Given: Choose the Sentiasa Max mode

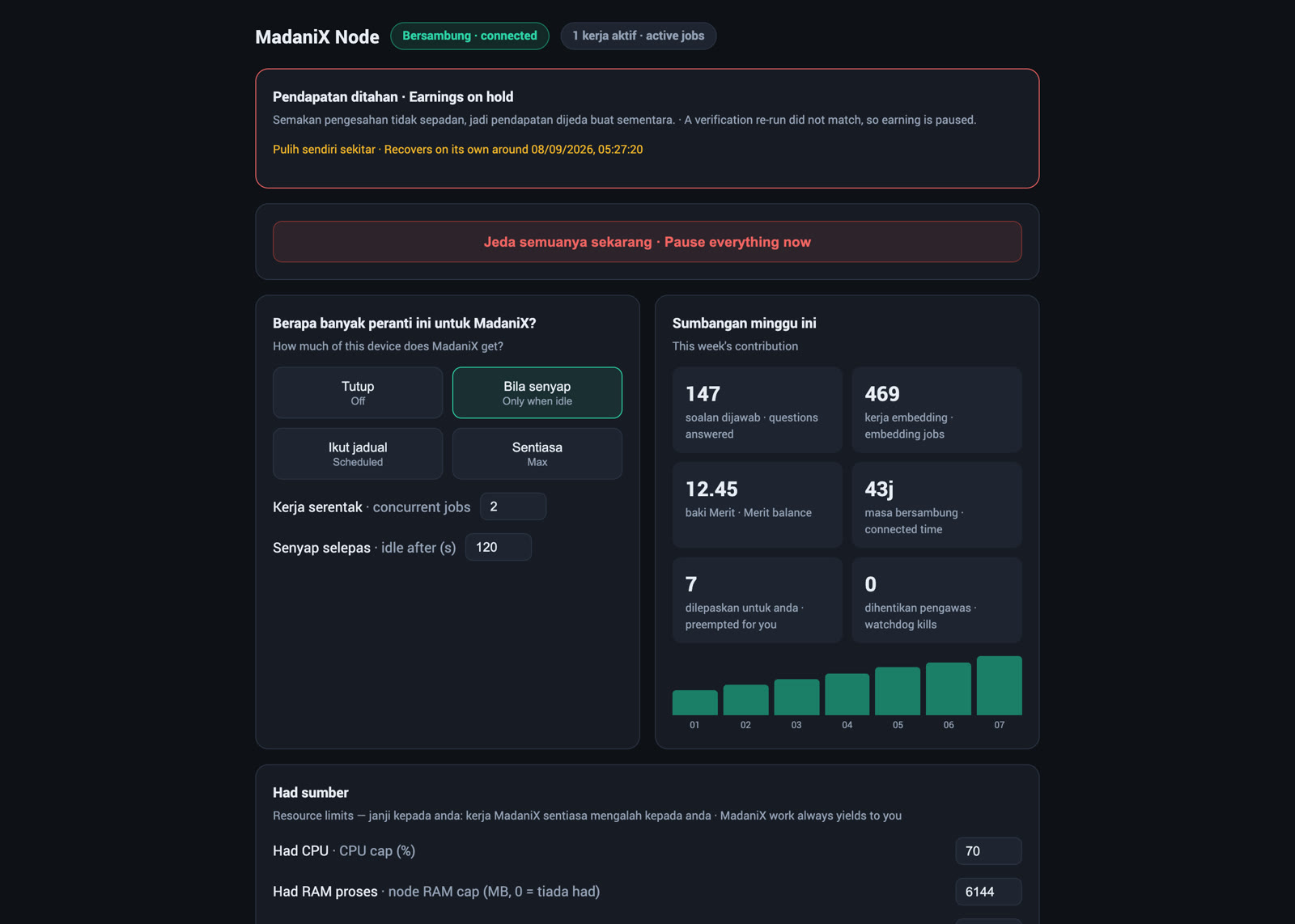Looking at the screenshot, I should (x=537, y=454).
